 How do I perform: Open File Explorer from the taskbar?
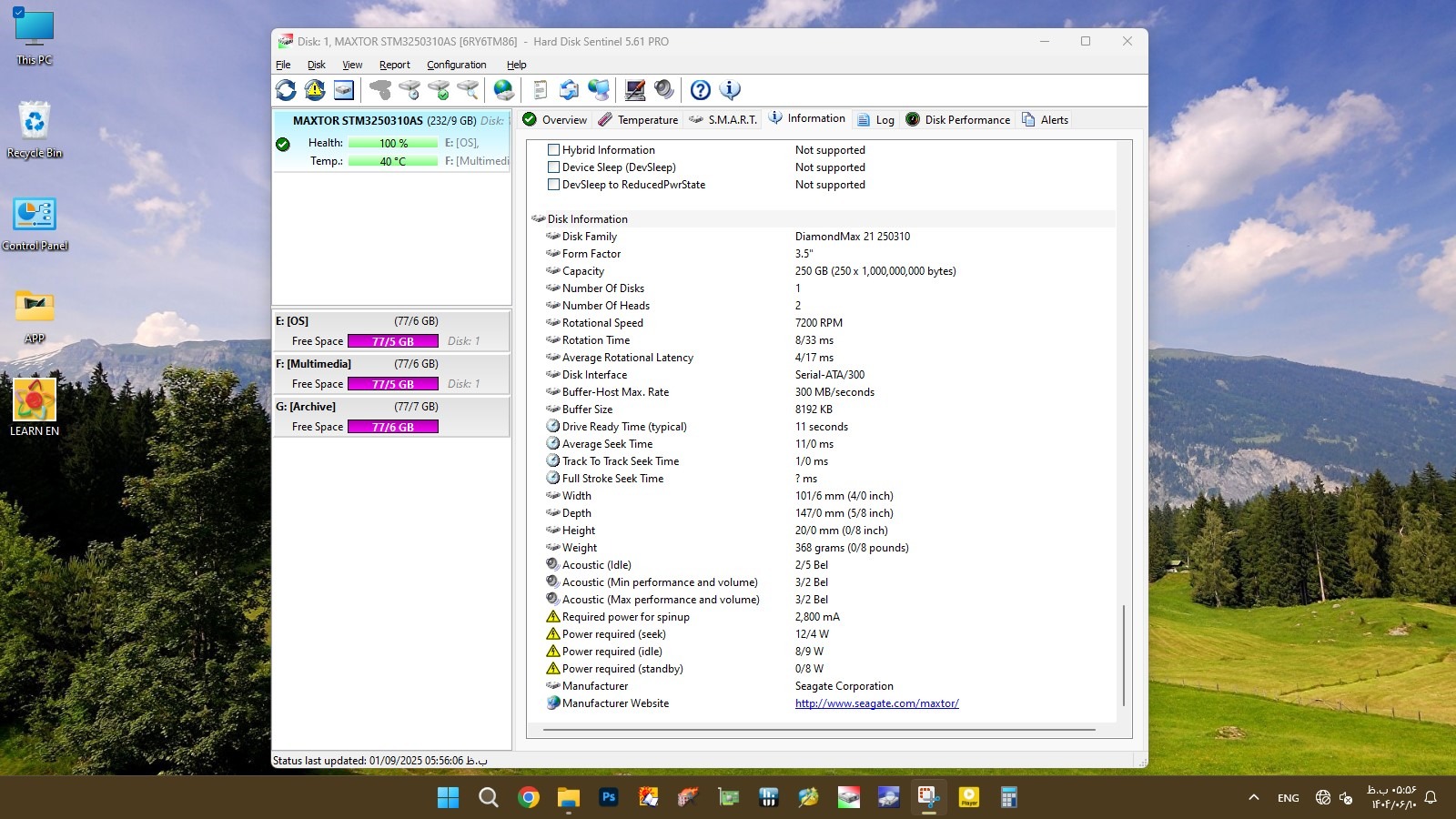[x=569, y=798]
